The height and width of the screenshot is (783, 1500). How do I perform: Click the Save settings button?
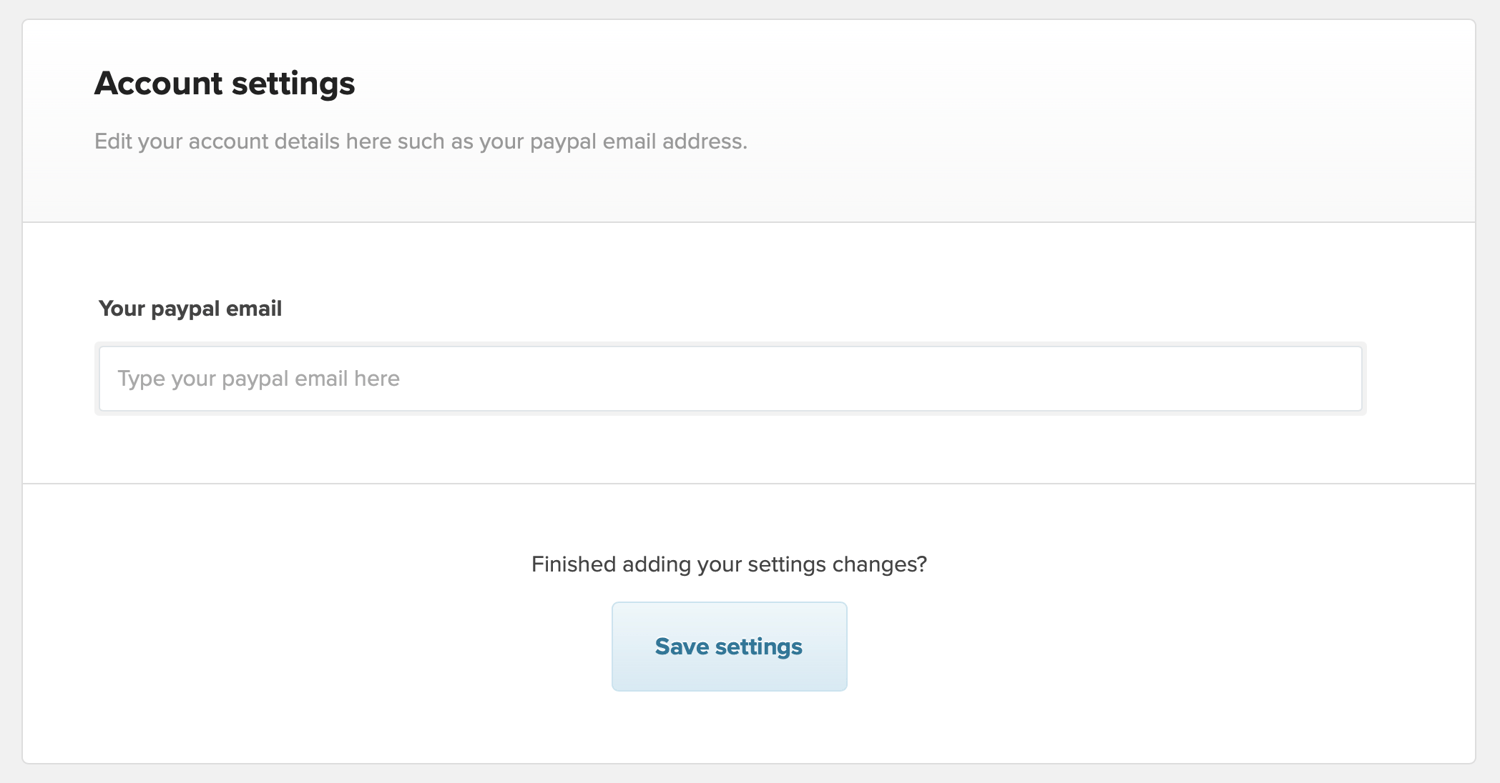(x=729, y=646)
